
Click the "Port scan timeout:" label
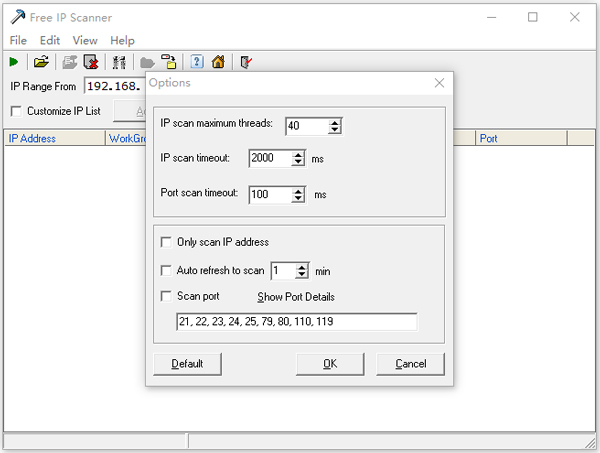pos(199,192)
